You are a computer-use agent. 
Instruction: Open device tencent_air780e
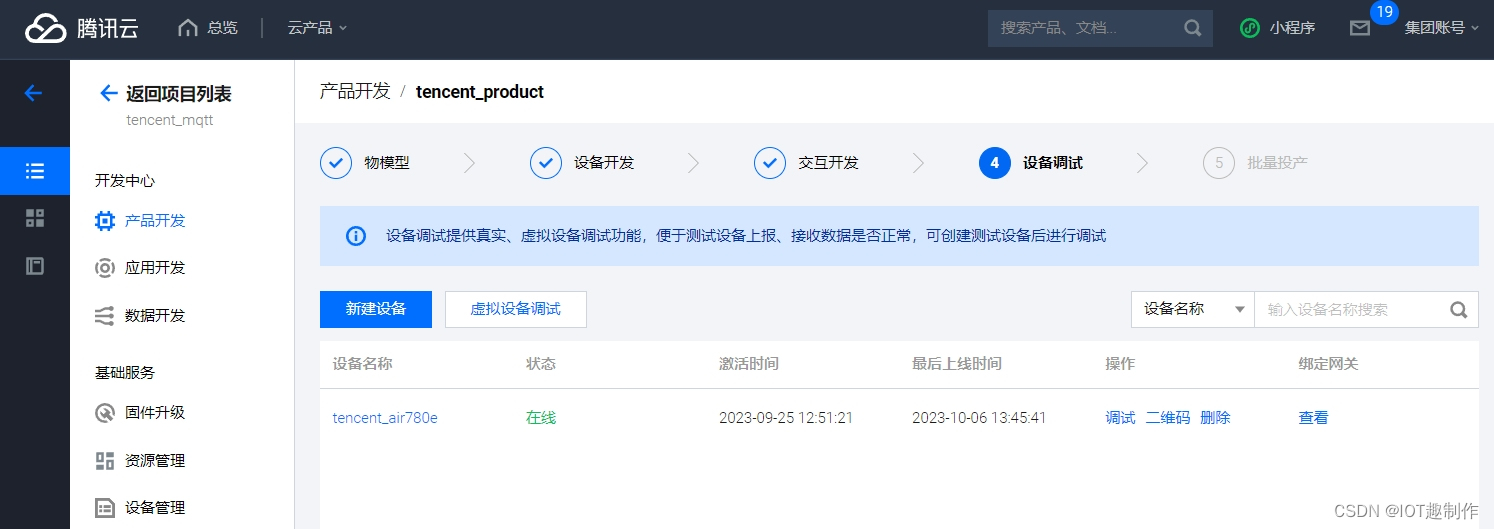(x=385, y=418)
